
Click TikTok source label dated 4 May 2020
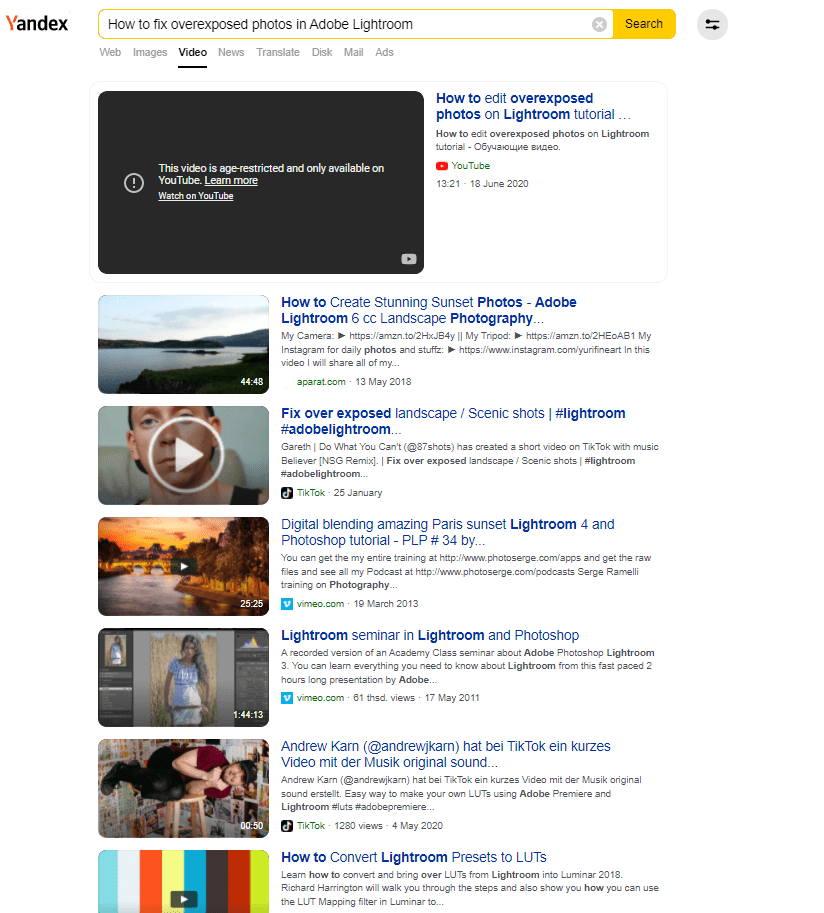[311, 826]
